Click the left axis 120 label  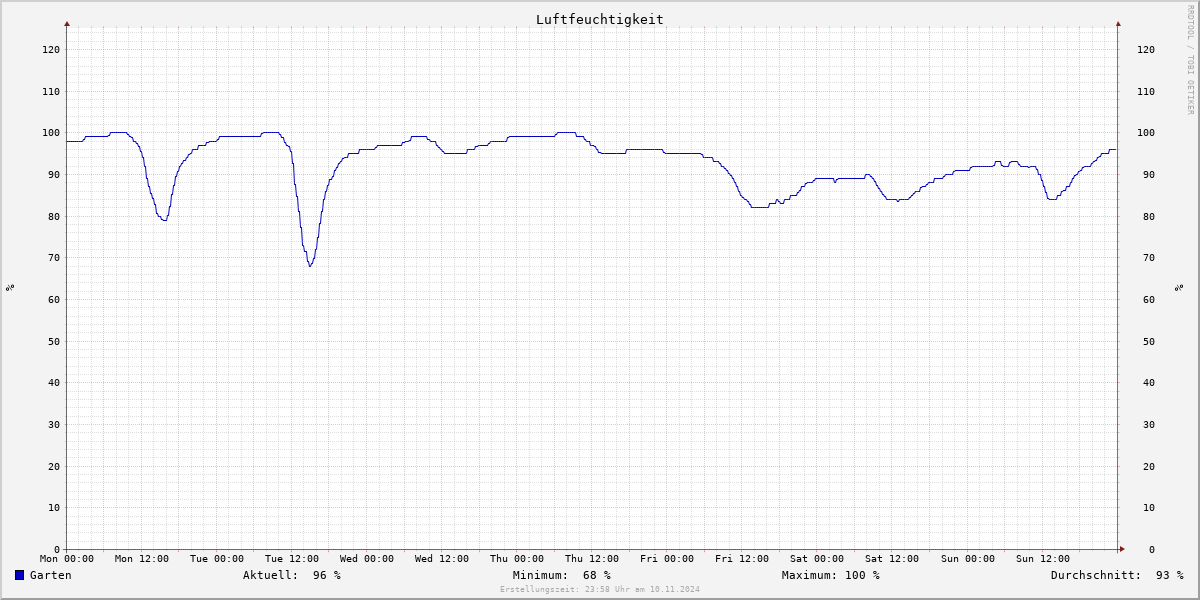(51, 49)
